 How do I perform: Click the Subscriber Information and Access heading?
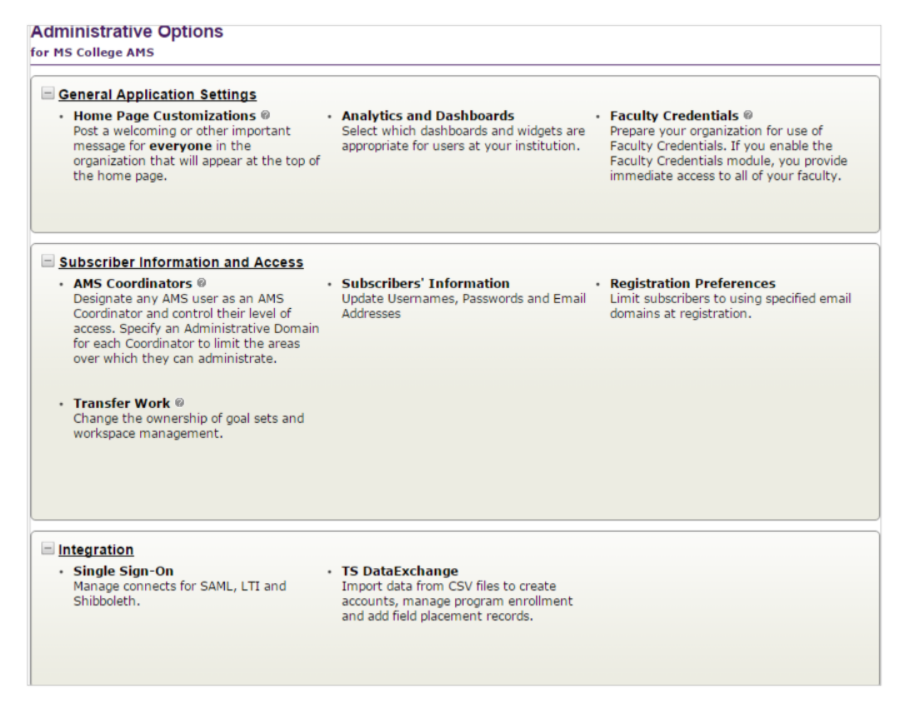(x=181, y=263)
